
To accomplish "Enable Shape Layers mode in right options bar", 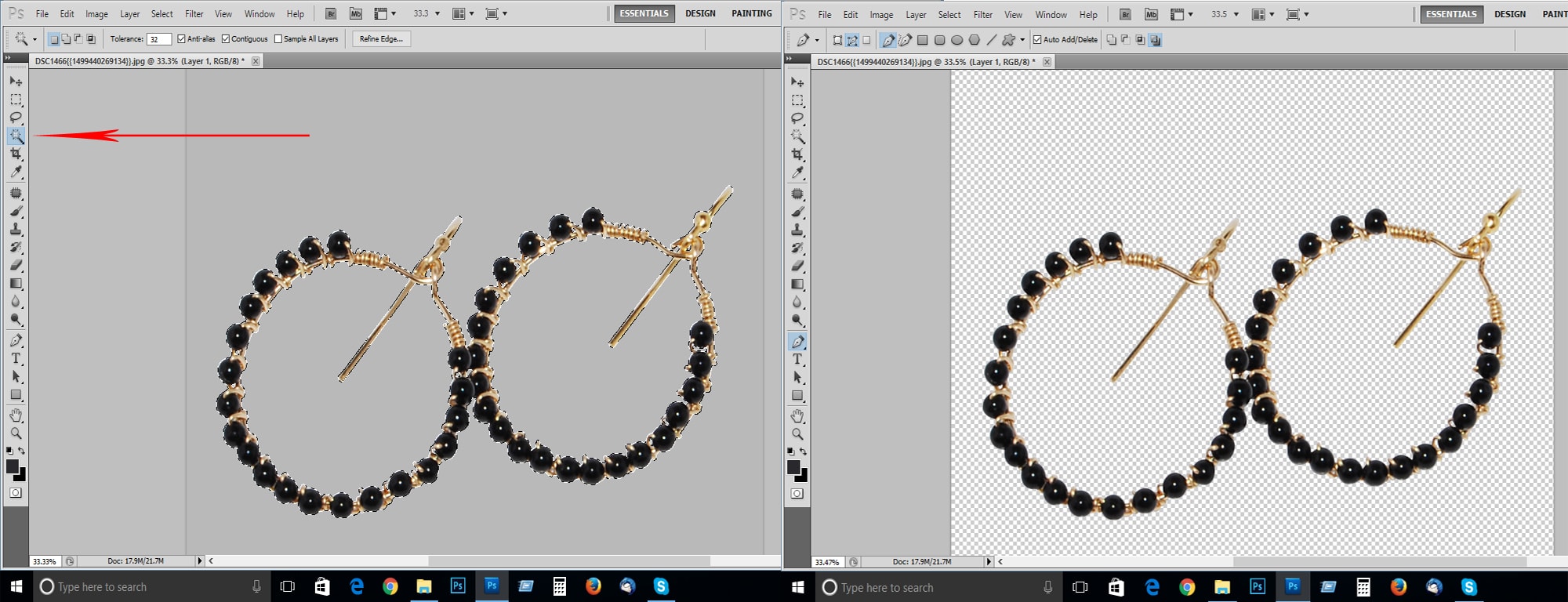I will click(837, 40).
